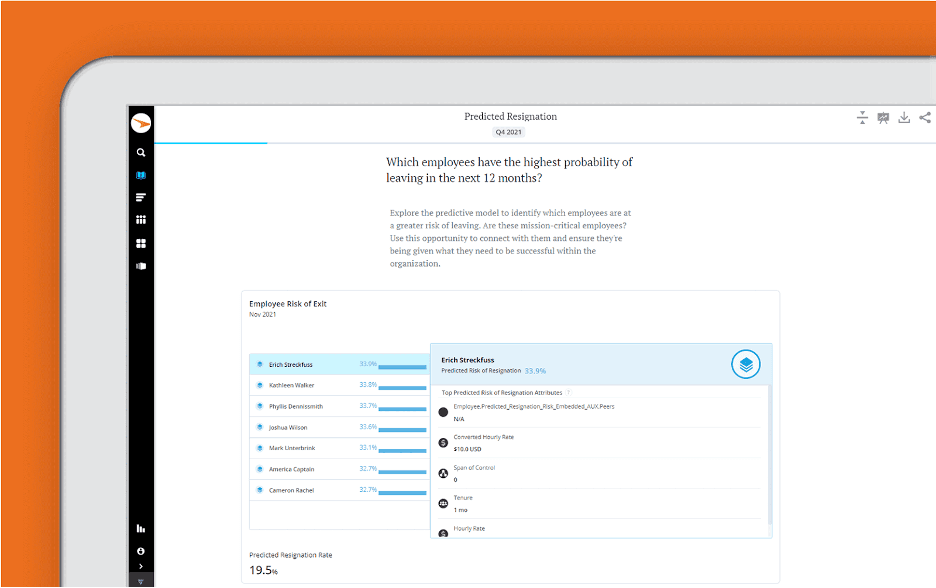Click the share icon at top right

pos(925,118)
